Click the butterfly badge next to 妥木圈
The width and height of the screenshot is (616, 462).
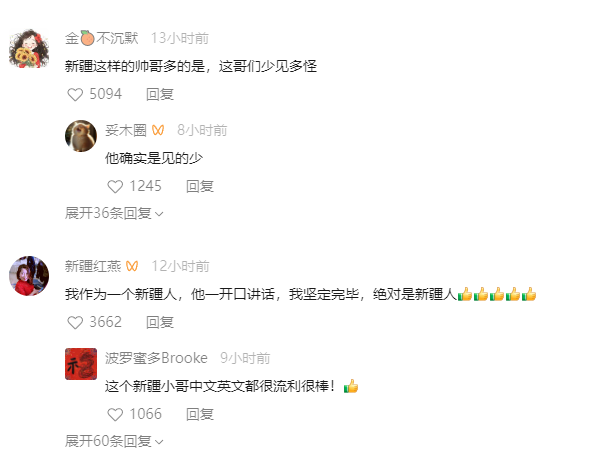[158, 130]
